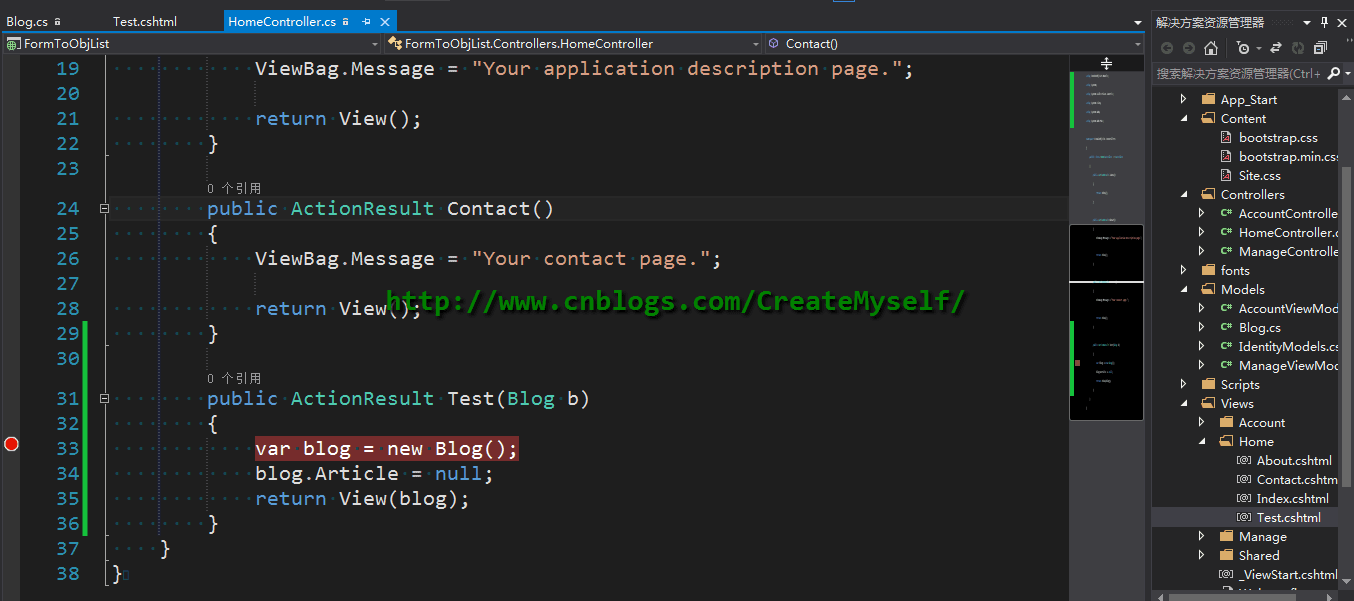
Task: Click the pin icon on HomeController.cs tab
Action: pyautogui.click(x=367, y=21)
